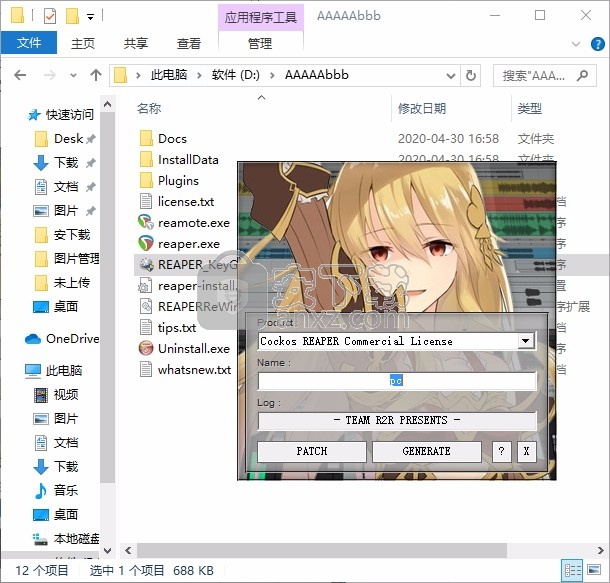Open the blue help question mark icon

click(x=597, y=44)
